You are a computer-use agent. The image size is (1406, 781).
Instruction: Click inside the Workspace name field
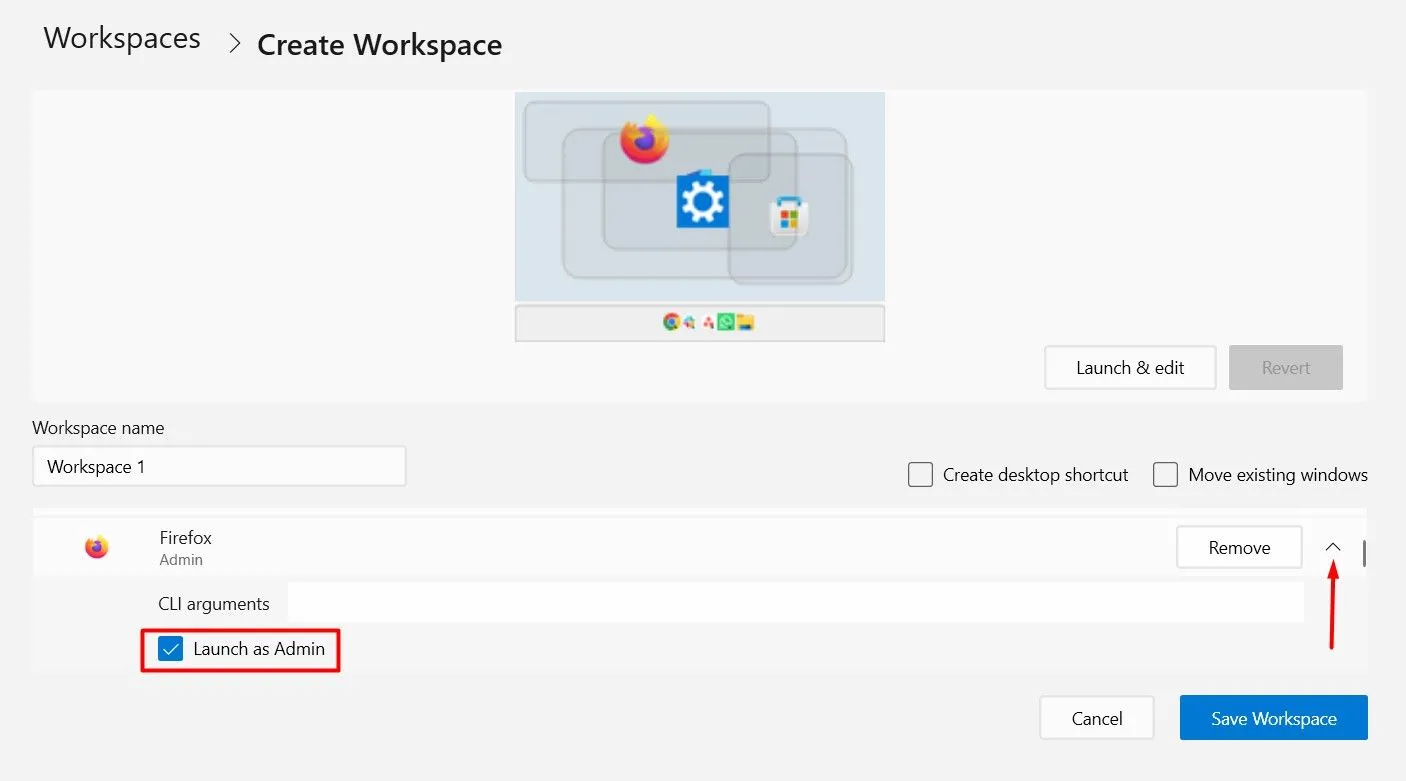(219, 466)
